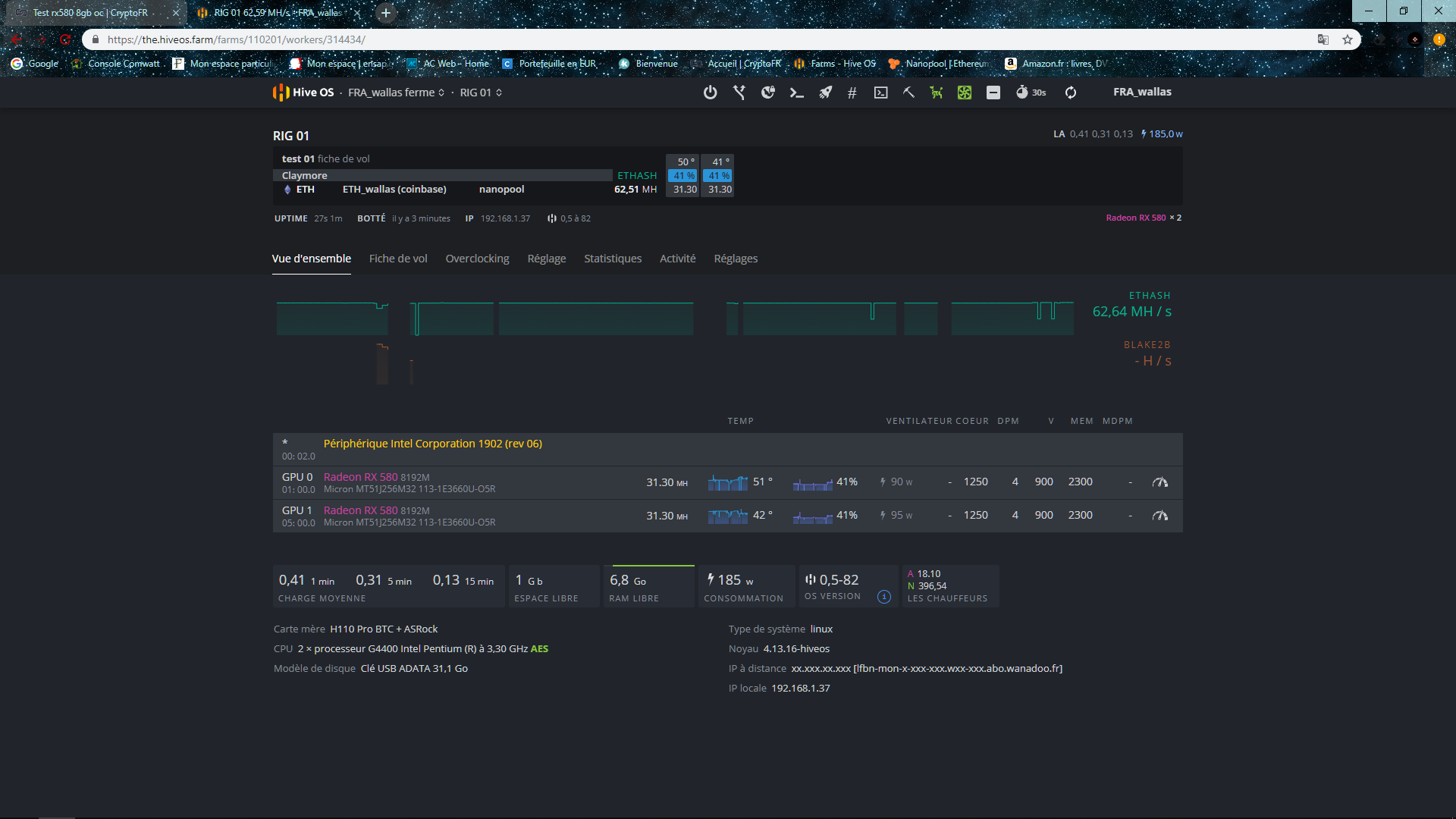Click the Radeon RX 580 × 2 summary label

(1144, 218)
